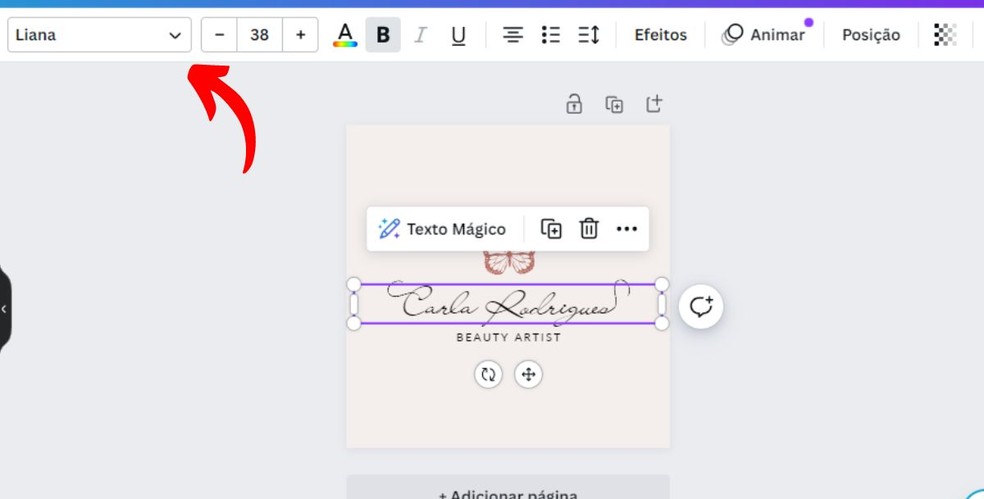Add a new page above the canvas
This screenshot has height=499, width=984.
pyautogui.click(x=654, y=104)
